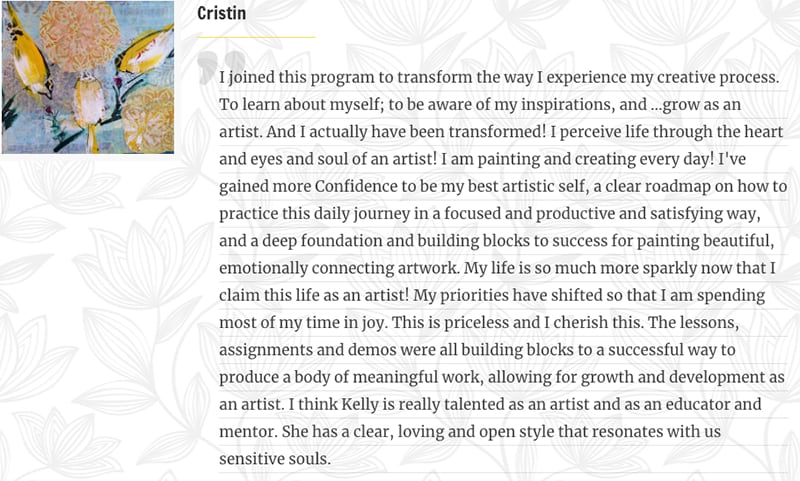Screen dimensions: 800x481
Task: Open Cristin's bird painting thumbnail
Action: pyautogui.click(x=88, y=77)
